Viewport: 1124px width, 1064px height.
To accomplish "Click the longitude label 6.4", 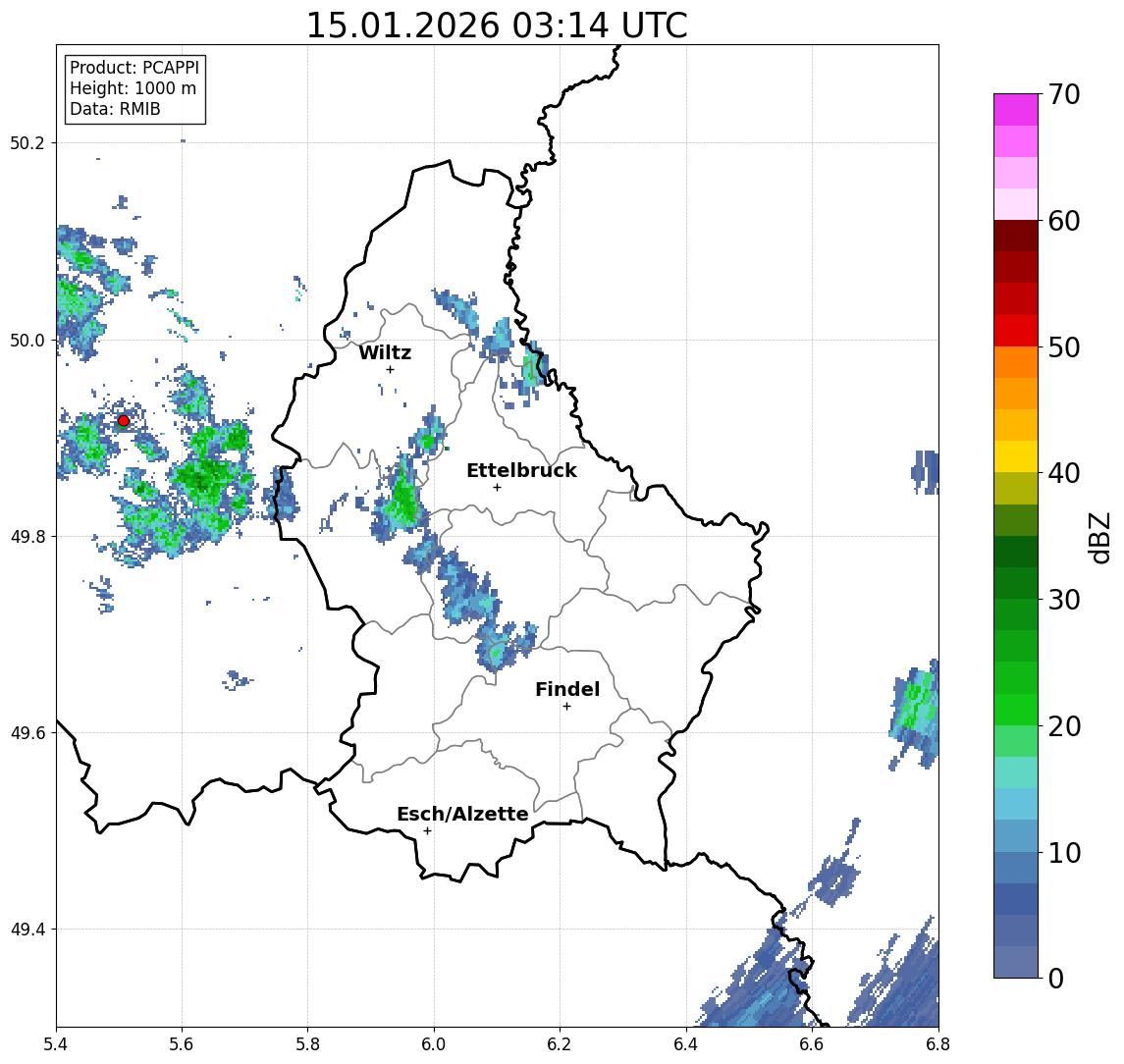I will coord(686,1044).
